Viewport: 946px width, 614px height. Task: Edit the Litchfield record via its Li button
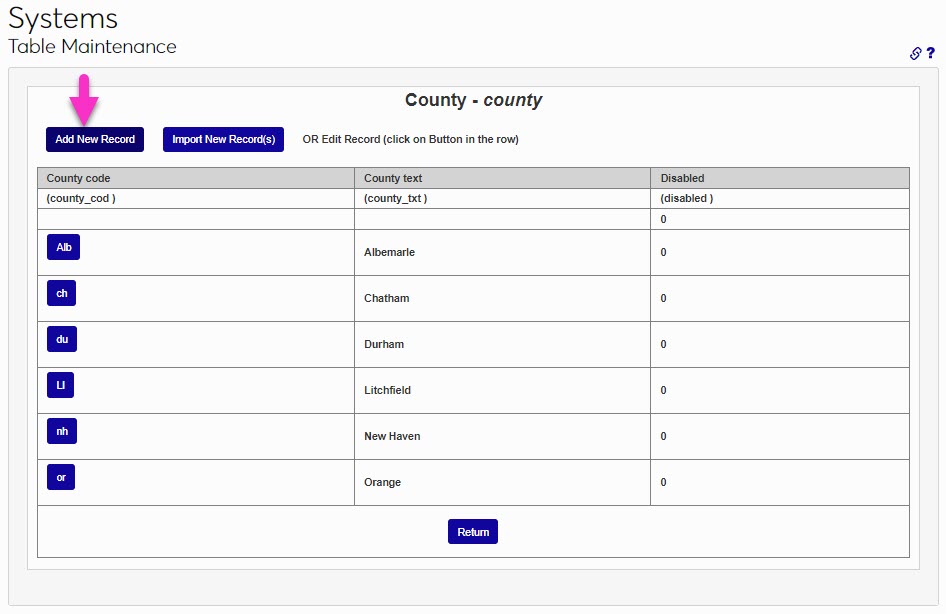(x=60, y=385)
